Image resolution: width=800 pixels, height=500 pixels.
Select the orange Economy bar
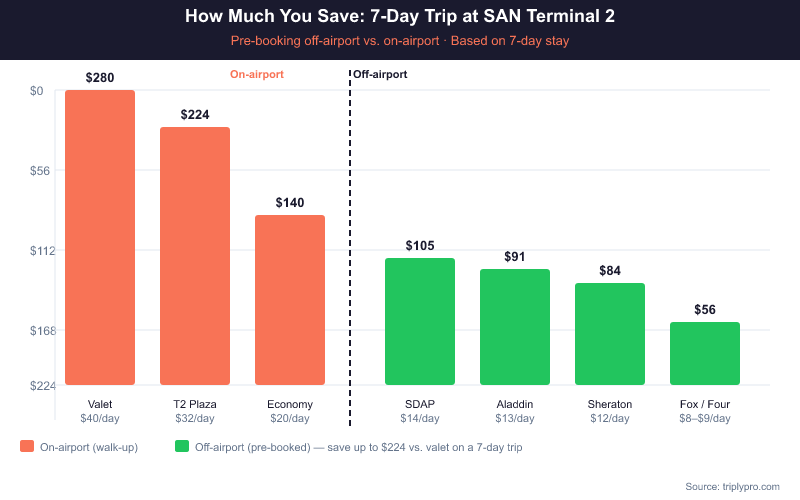coord(290,300)
